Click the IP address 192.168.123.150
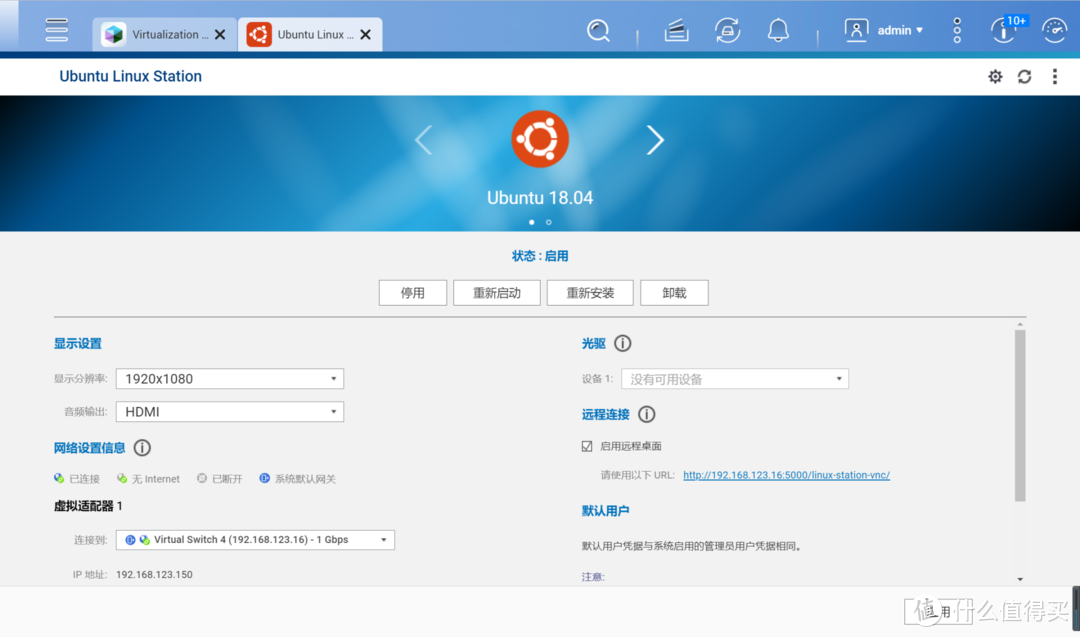Viewport: 1080px width, 637px height. [154, 574]
